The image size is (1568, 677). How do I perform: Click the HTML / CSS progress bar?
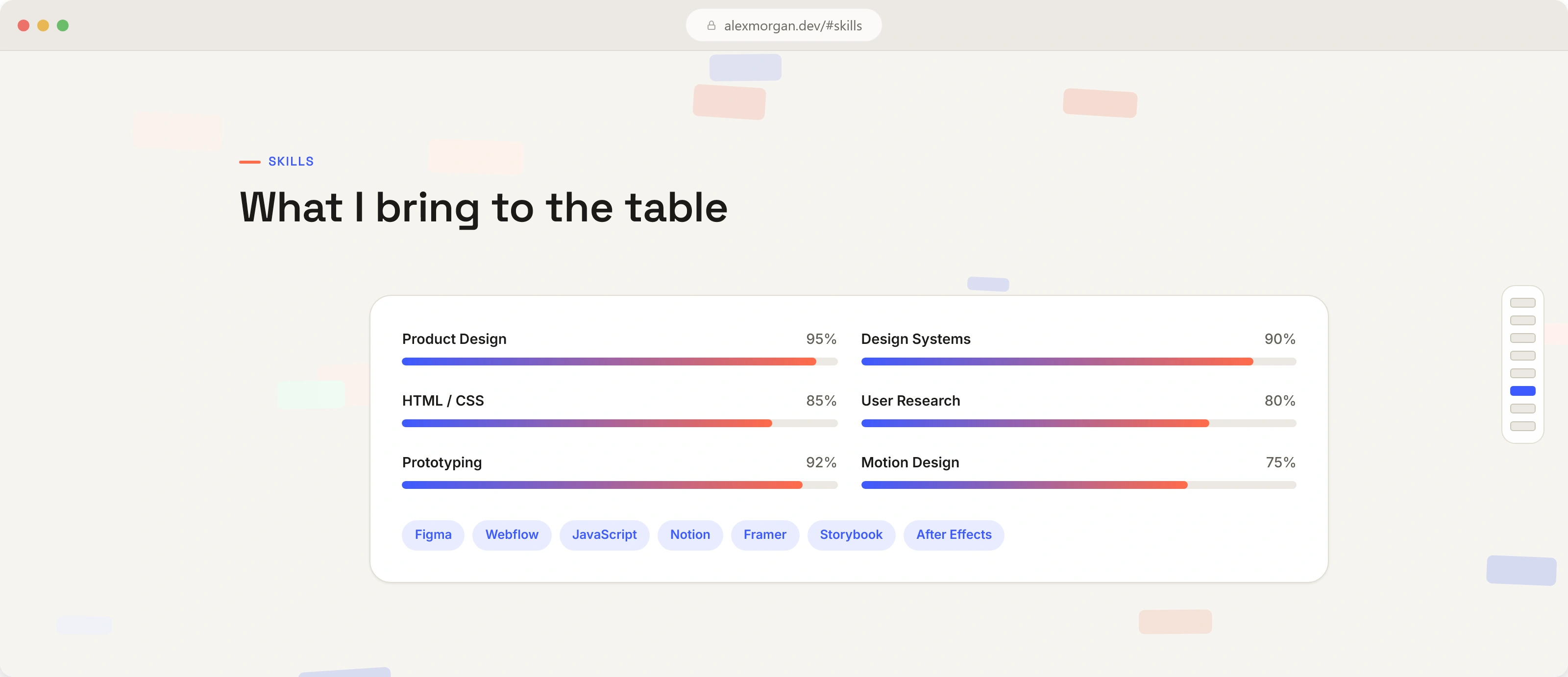pyautogui.click(x=620, y=423)
